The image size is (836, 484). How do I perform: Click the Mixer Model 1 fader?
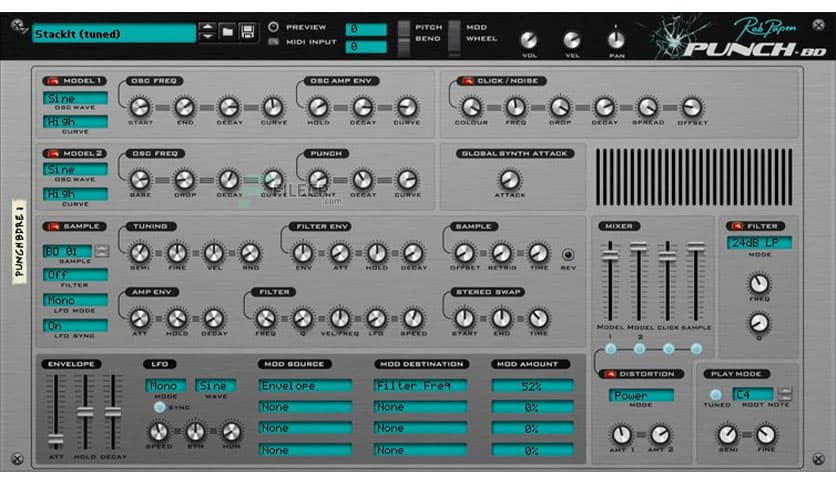[x=610, y=255]
